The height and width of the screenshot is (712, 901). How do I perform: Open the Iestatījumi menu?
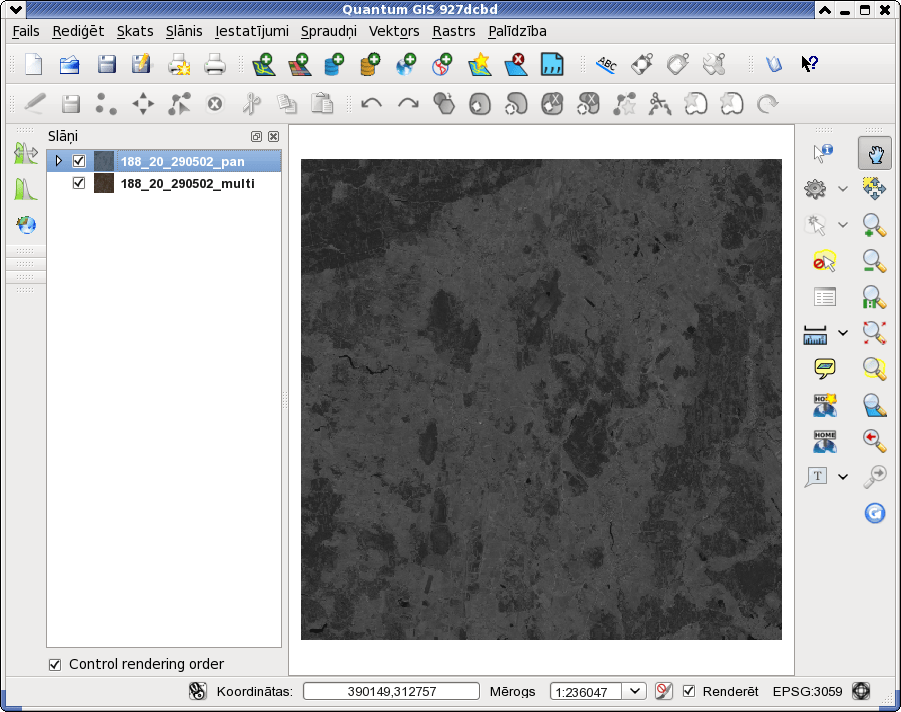point(252,31)
